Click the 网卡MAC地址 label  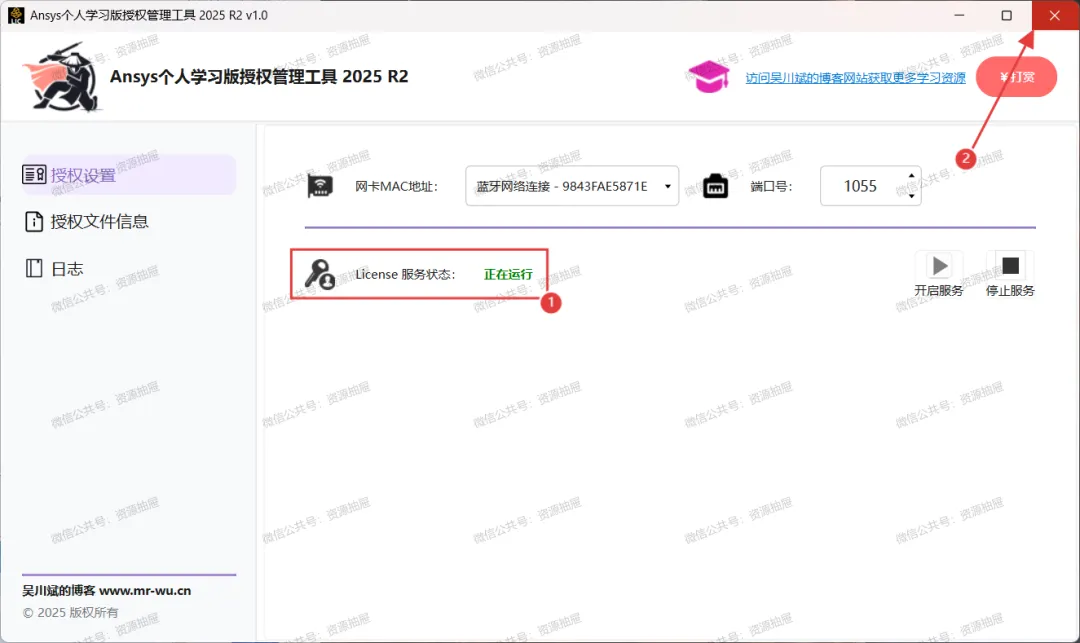tap(396, 187)
